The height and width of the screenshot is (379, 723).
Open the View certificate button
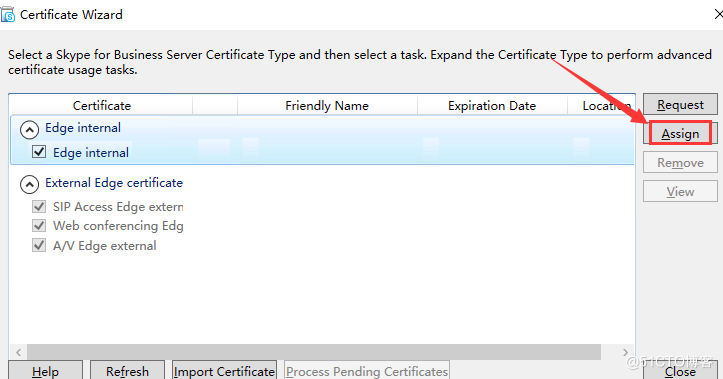[680, 191]
